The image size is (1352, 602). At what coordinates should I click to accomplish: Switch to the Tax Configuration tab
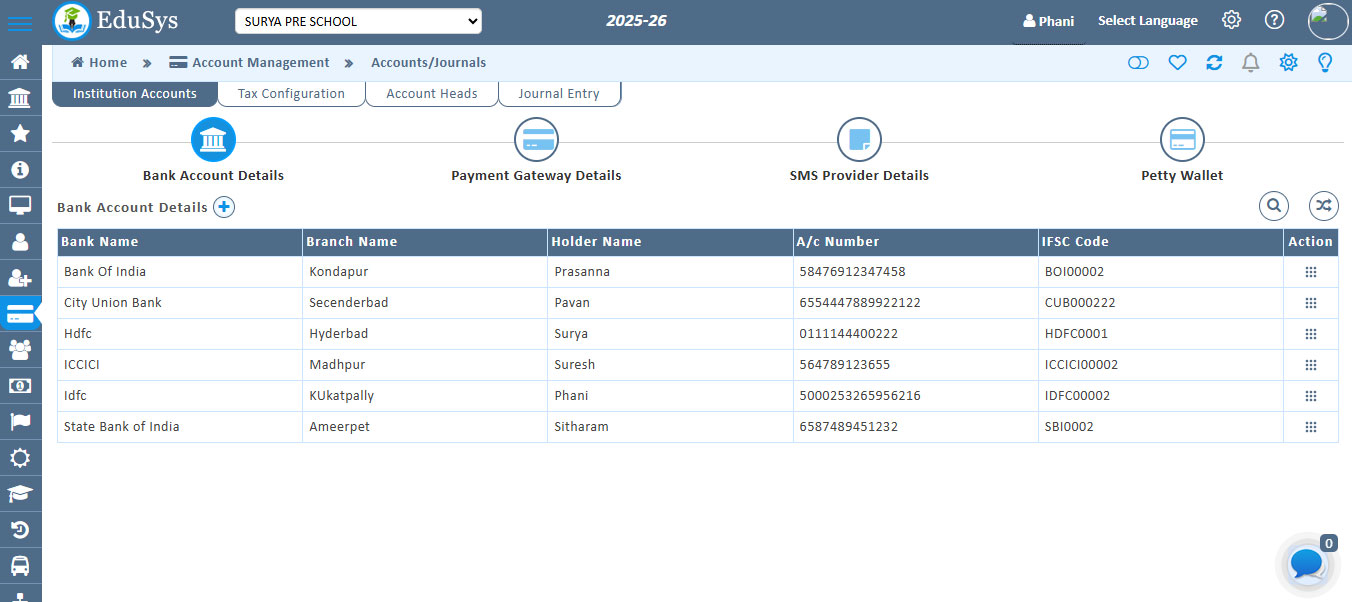291,94
